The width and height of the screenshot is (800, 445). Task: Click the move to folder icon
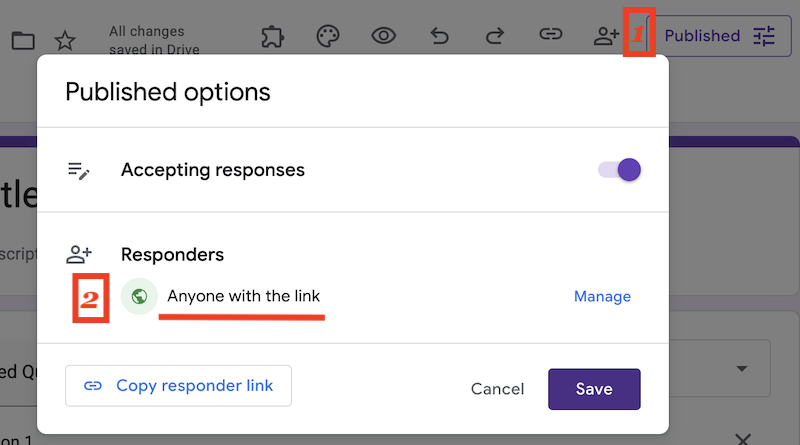[x=22, y=41]
